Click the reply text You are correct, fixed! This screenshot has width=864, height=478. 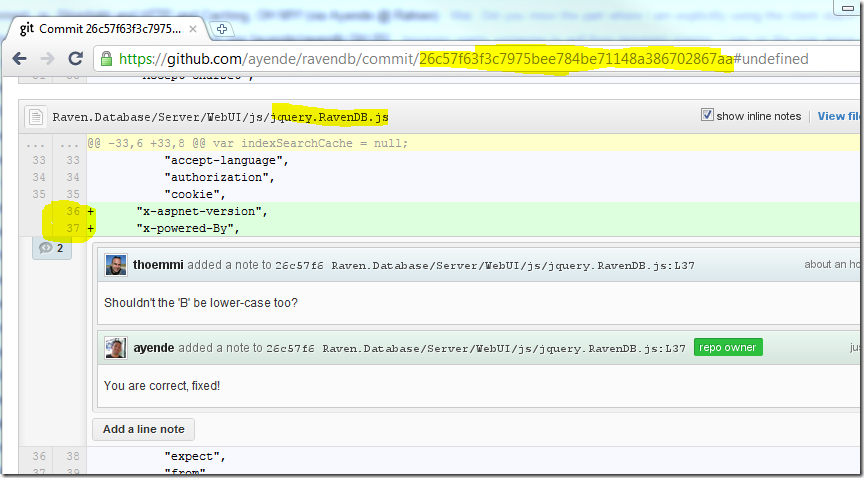pos(162,386)
